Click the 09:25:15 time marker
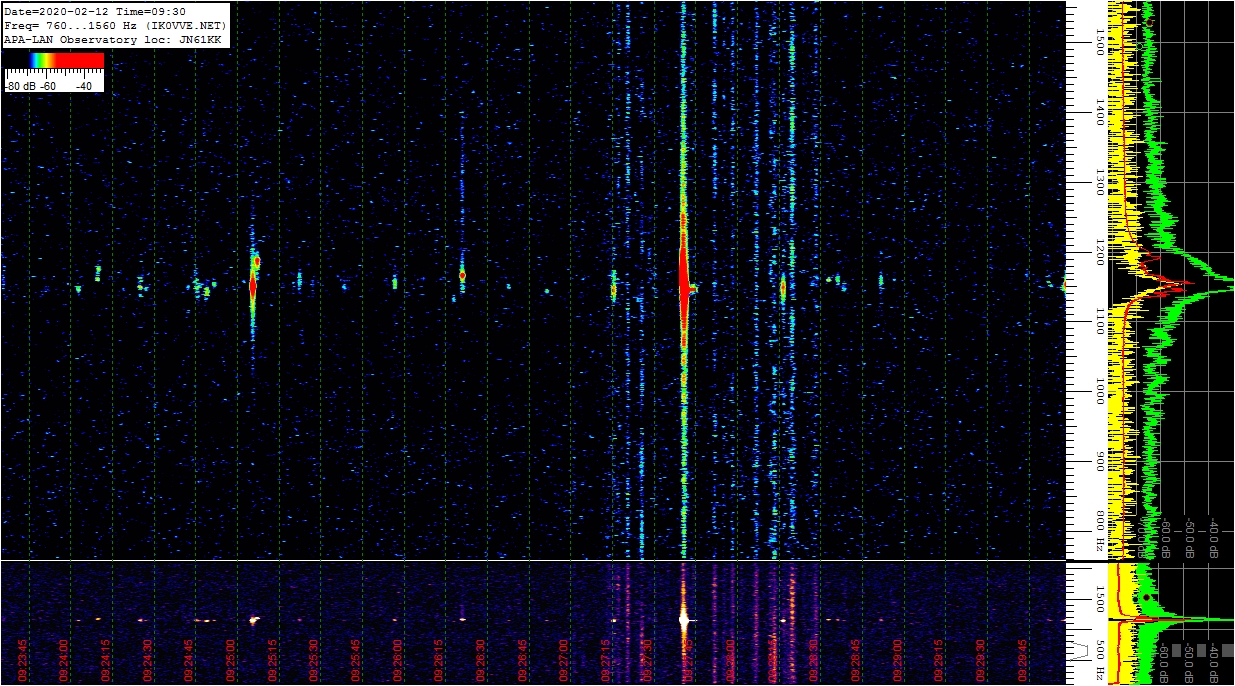The width and height of the screenshot is (1235, 686). (272, 660)
